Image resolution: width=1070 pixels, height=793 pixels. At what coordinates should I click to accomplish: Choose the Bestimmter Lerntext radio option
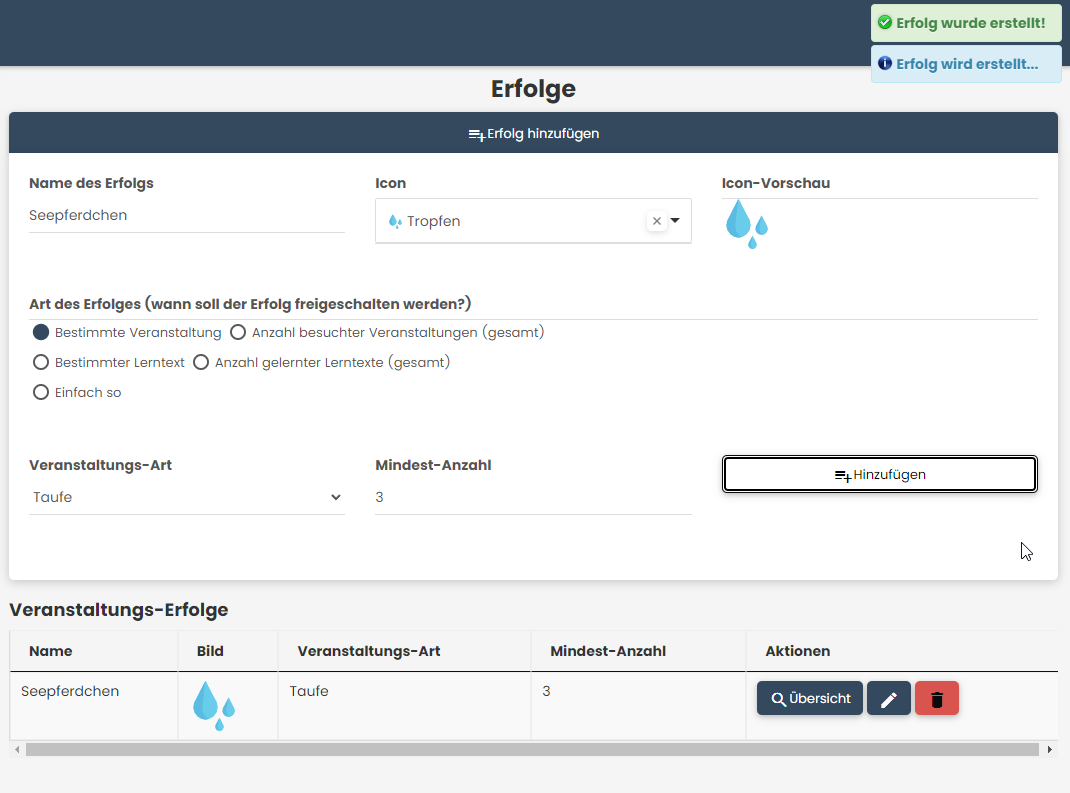click(x=41, y=362)
